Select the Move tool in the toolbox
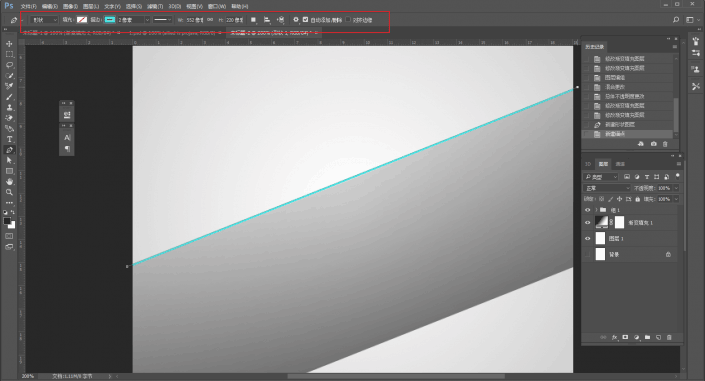Image resolution: width=705 pixels, height=381 pixels. [x=9, y=44]
